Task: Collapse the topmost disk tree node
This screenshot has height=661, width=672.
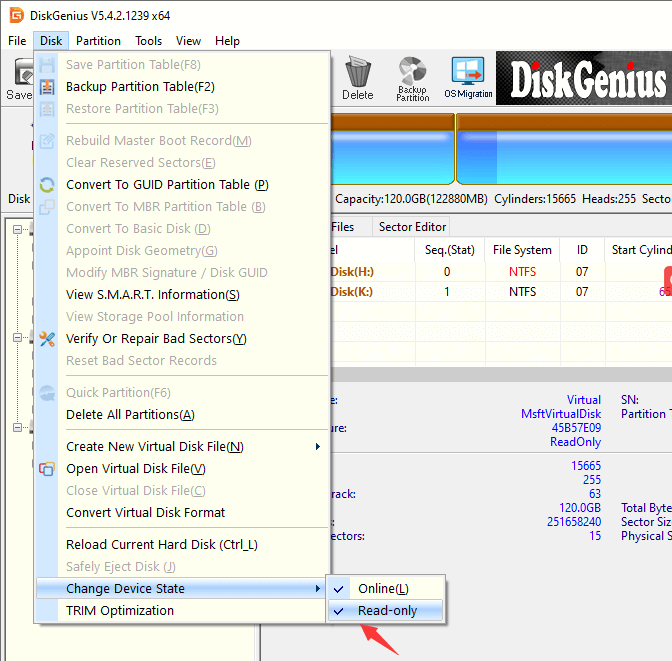Action: coord(18,229)
